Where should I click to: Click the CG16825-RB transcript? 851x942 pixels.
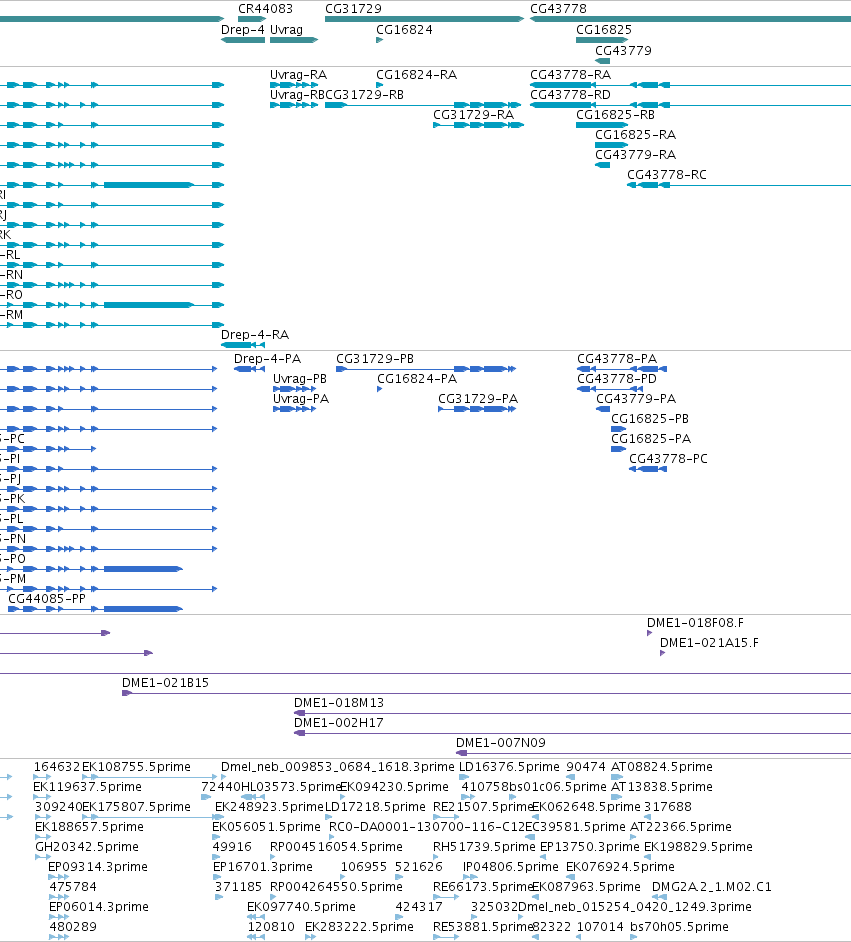pyautogui.click(x=602, y=125)
